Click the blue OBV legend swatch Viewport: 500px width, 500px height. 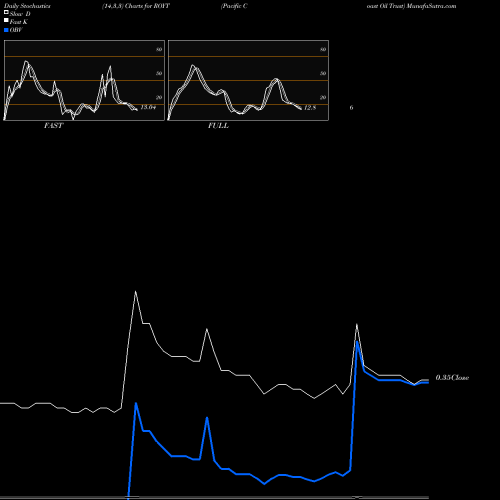pos(6,30)
